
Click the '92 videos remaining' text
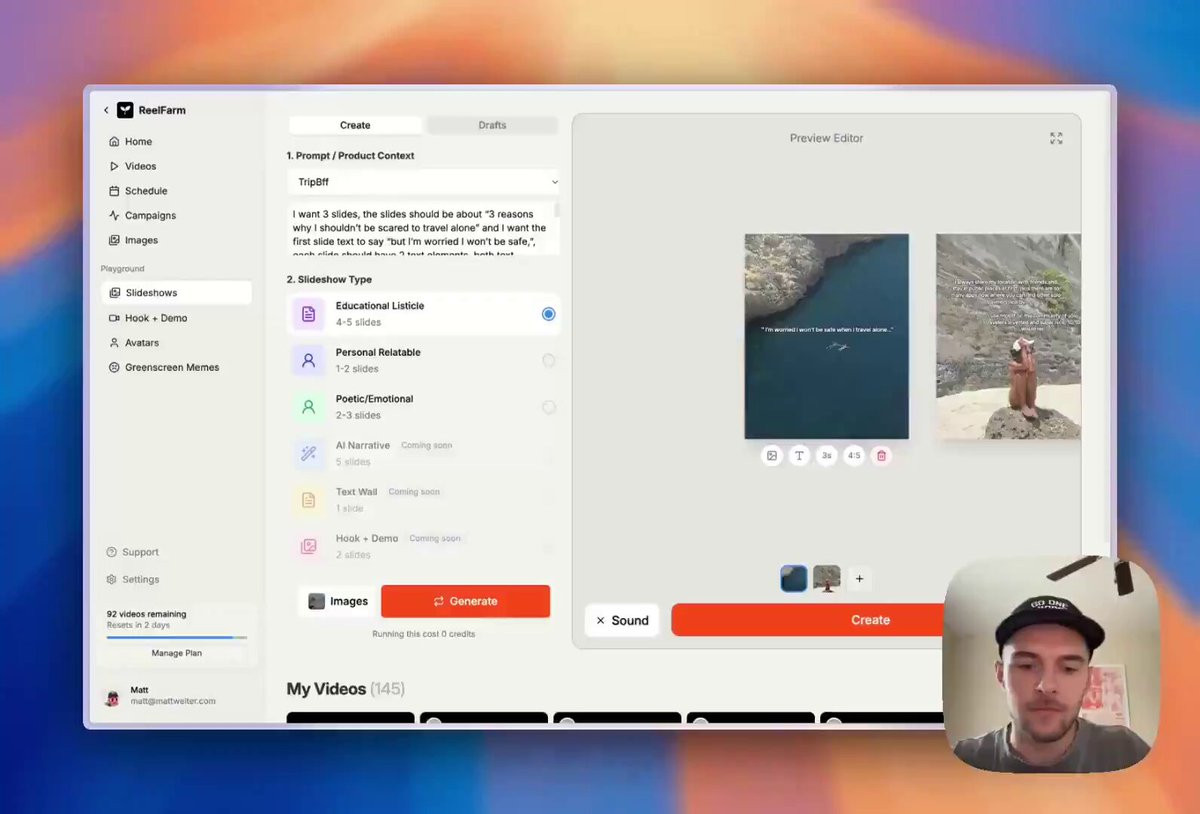(147, 614)
